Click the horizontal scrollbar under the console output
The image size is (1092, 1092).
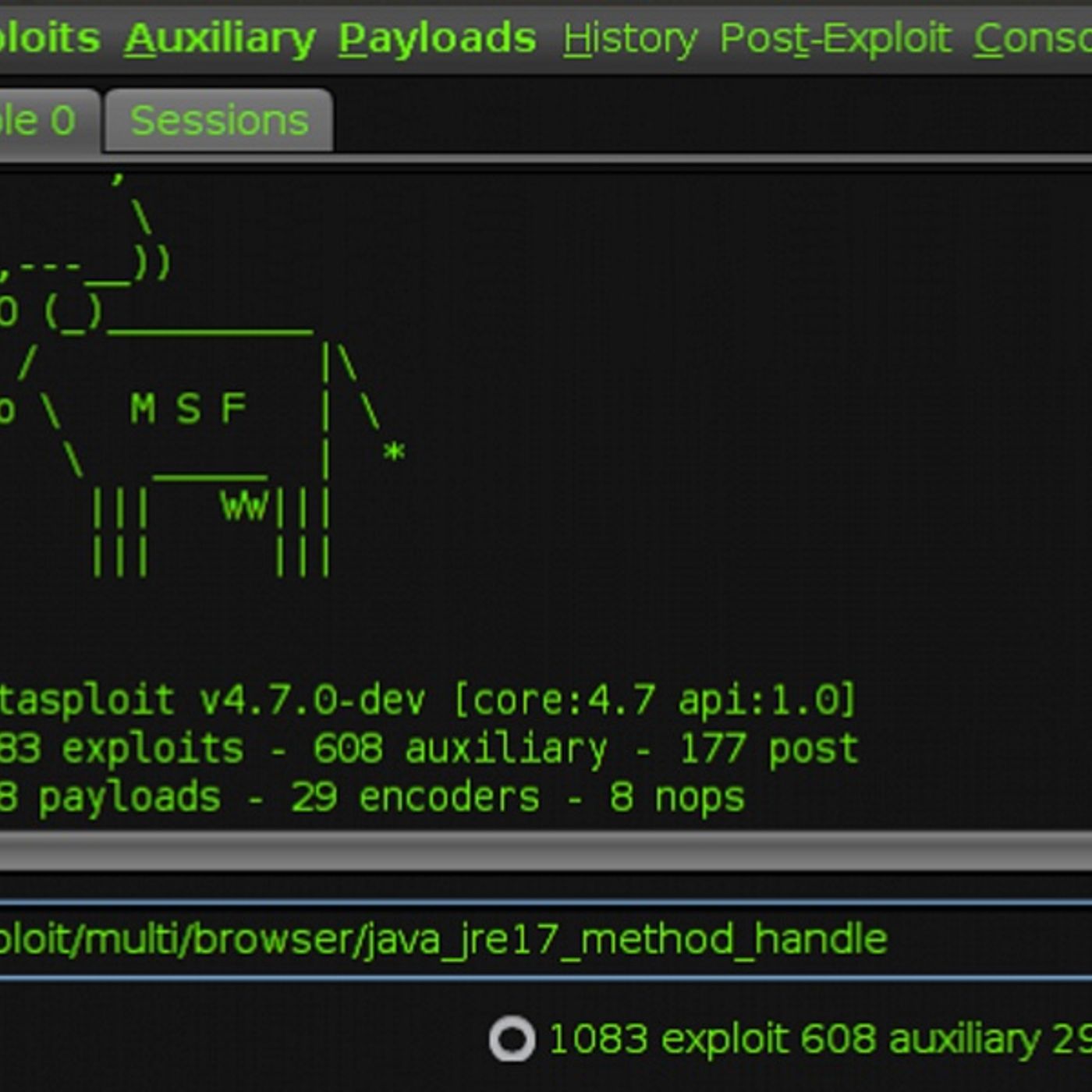point(546,849)
